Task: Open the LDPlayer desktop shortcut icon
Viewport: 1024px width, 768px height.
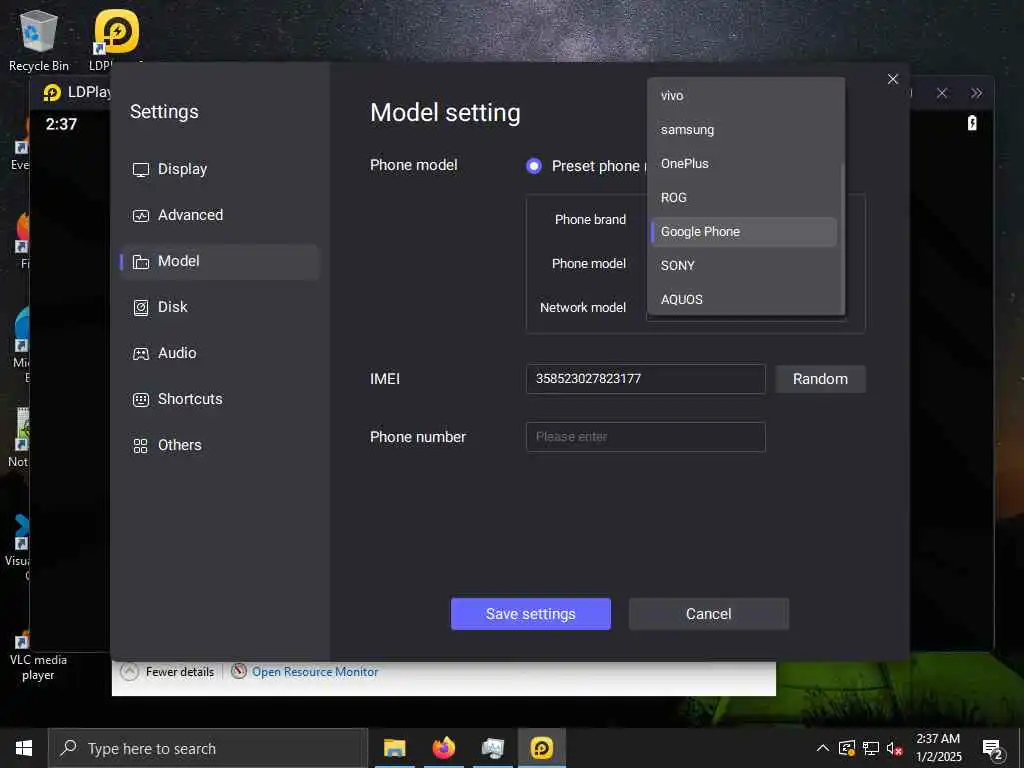Action: point(116,39)
